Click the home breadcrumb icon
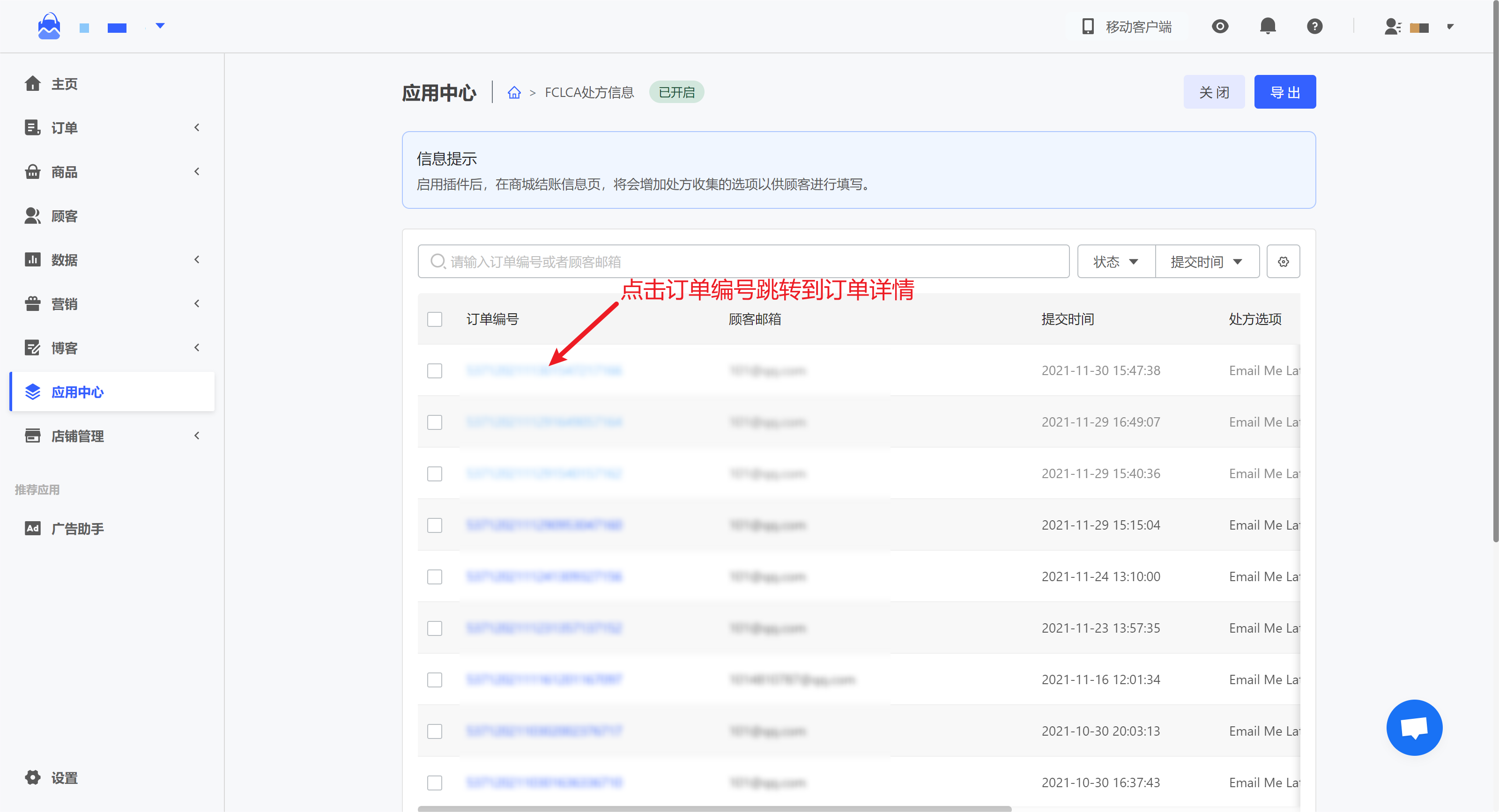The width and height of the screenshot is (1499, 812). coord(514,92)
